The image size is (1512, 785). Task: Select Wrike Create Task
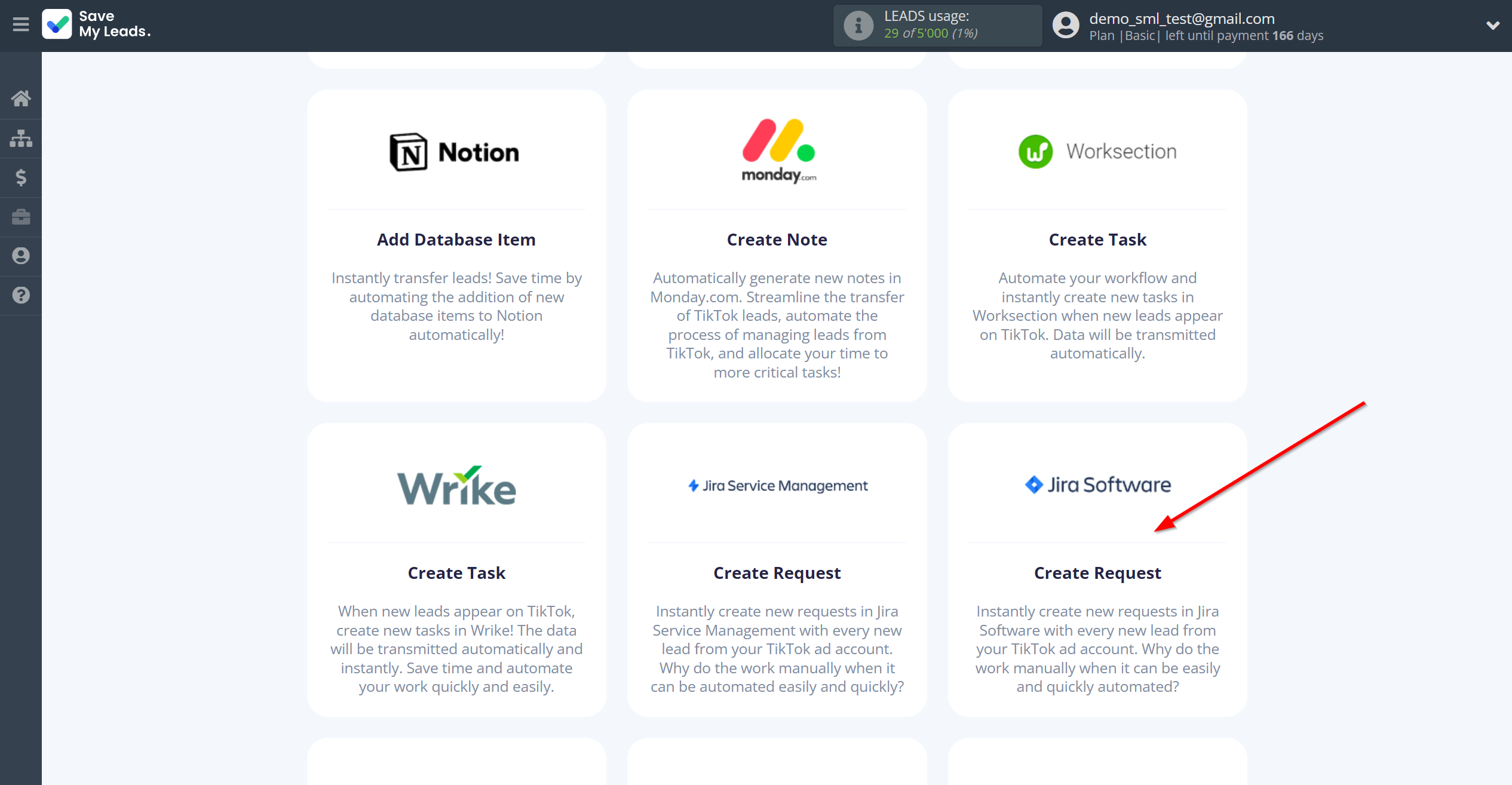(456, 573)
